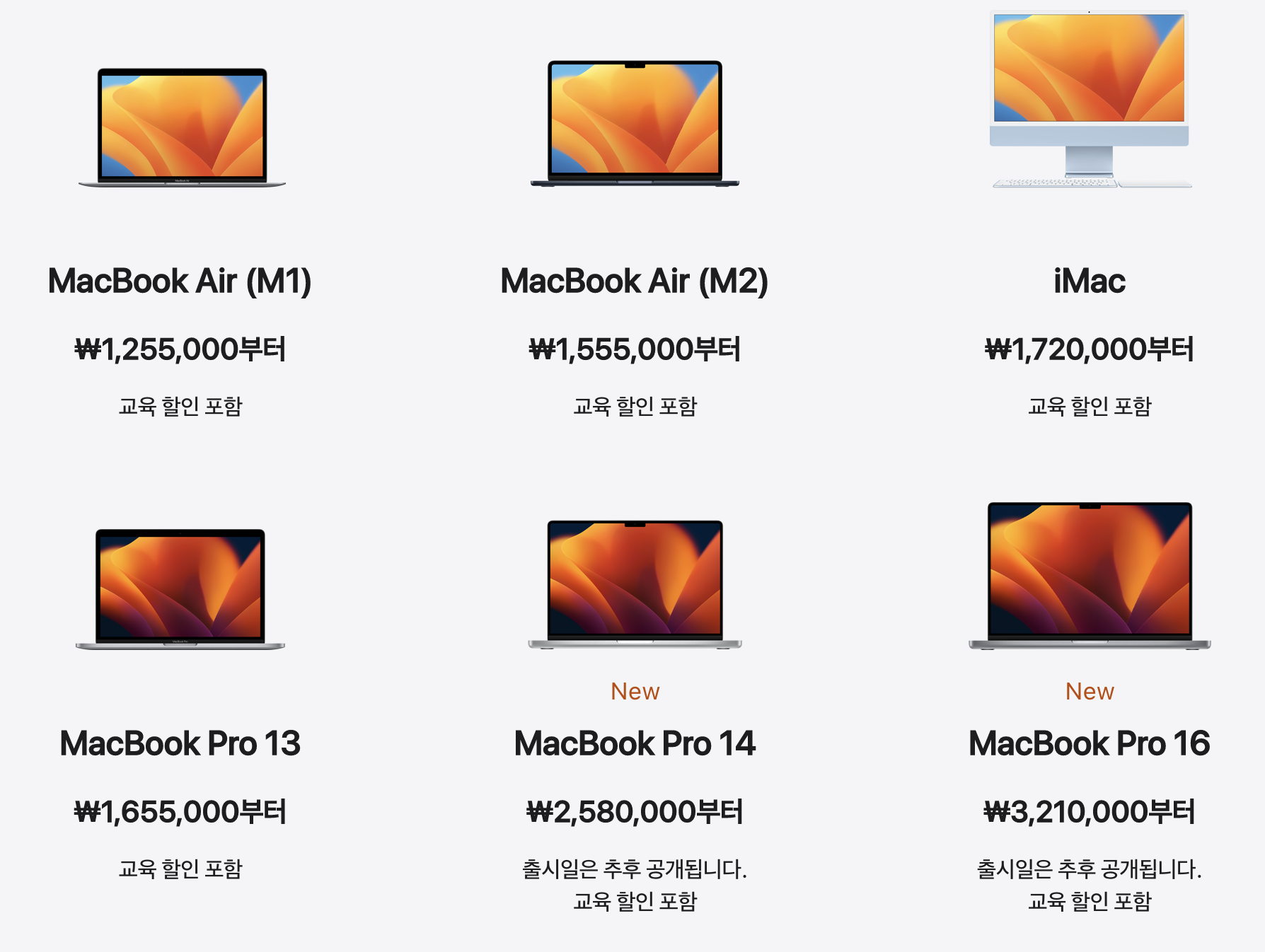Screen dimensions: 1265x952
Task: Click the New label above MacBook Pro 14
Action: click(x=635, y=691)
